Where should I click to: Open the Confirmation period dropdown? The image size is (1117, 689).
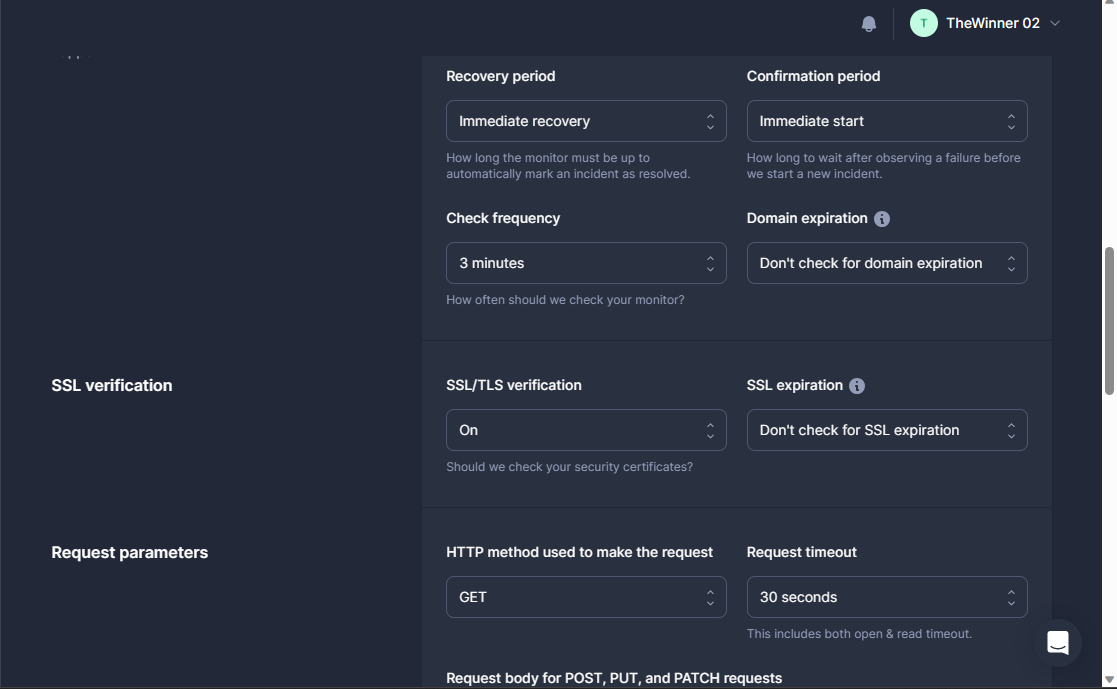(886, 121)
